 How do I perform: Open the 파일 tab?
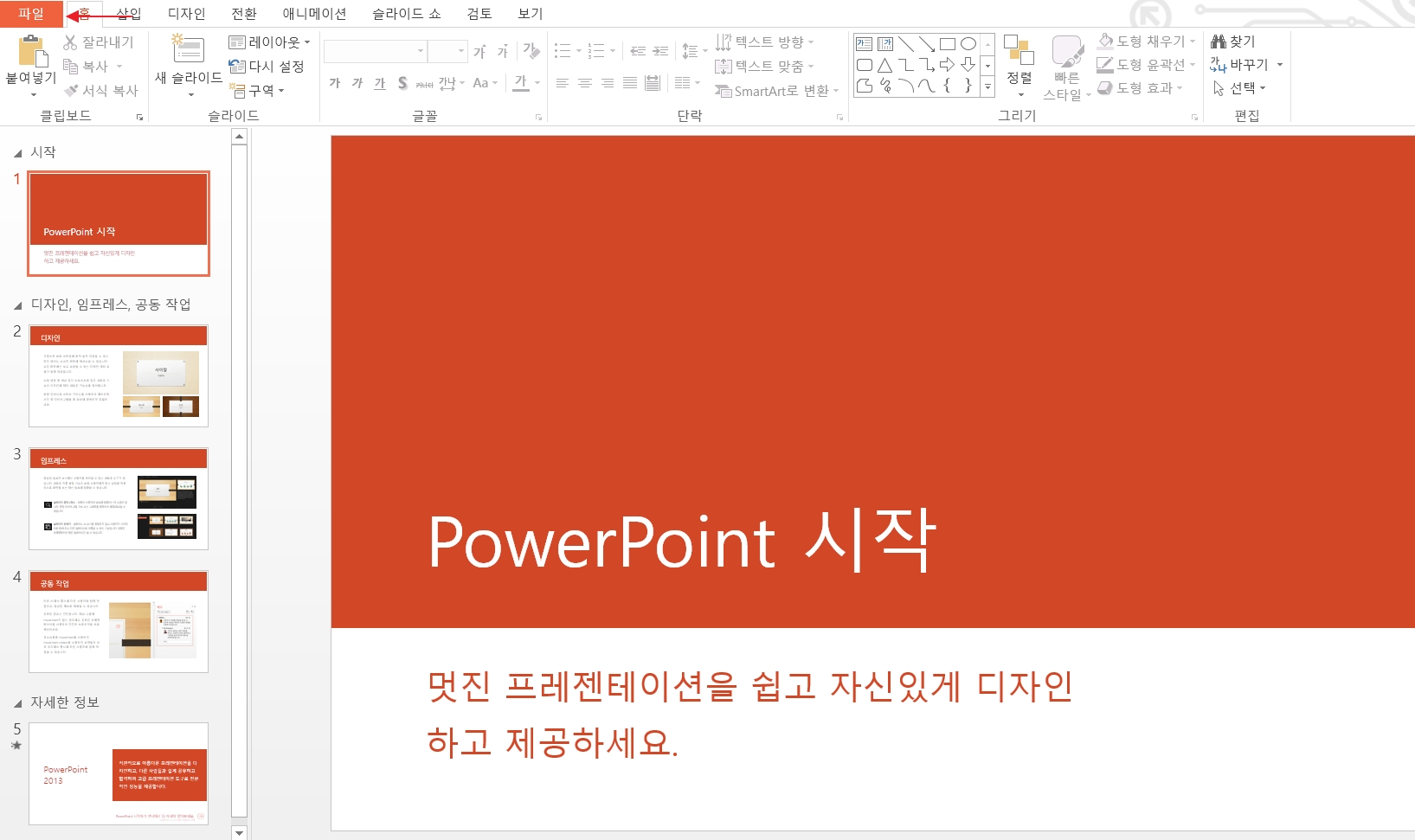[31, 14]
